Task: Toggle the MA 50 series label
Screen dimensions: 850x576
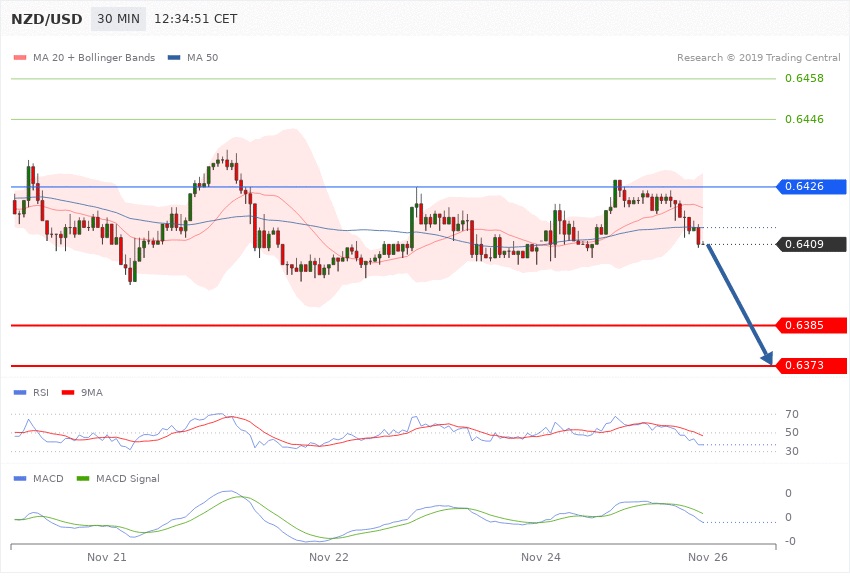Action: tap(202, 58)
